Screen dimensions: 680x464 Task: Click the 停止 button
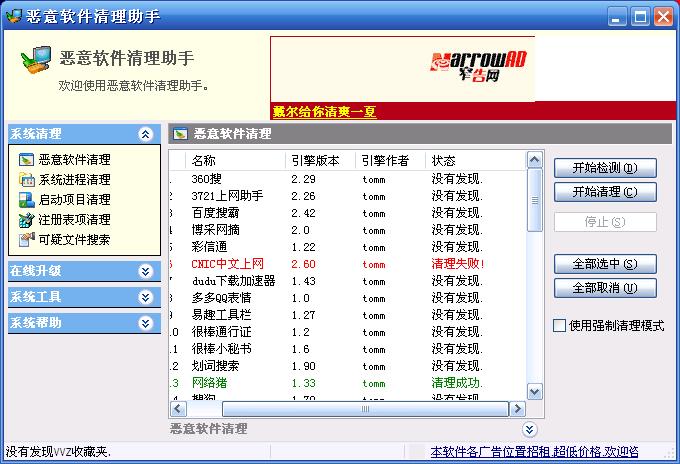pos(605,222)
